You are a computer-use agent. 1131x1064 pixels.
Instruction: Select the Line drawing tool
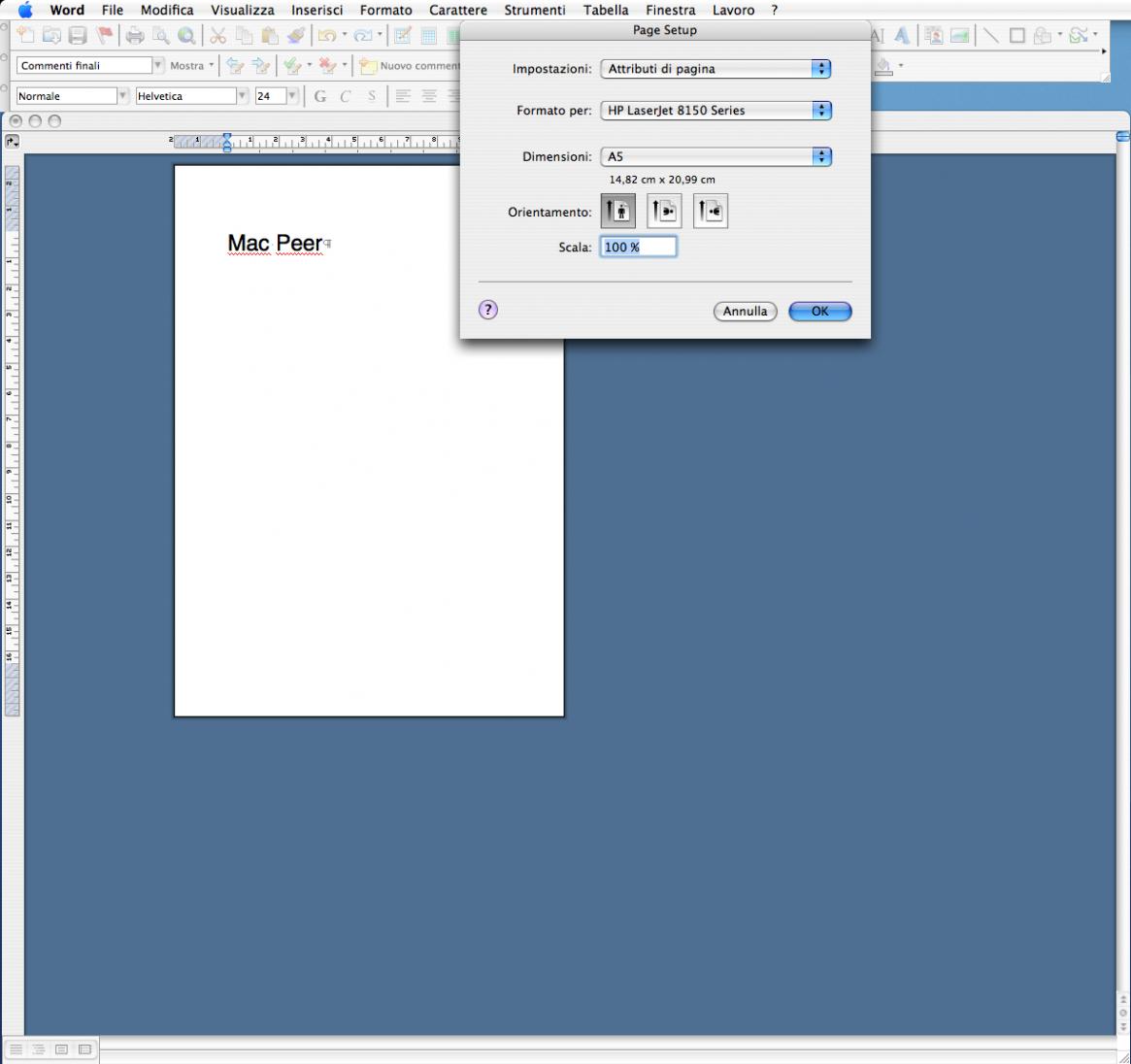pos(991,35)
